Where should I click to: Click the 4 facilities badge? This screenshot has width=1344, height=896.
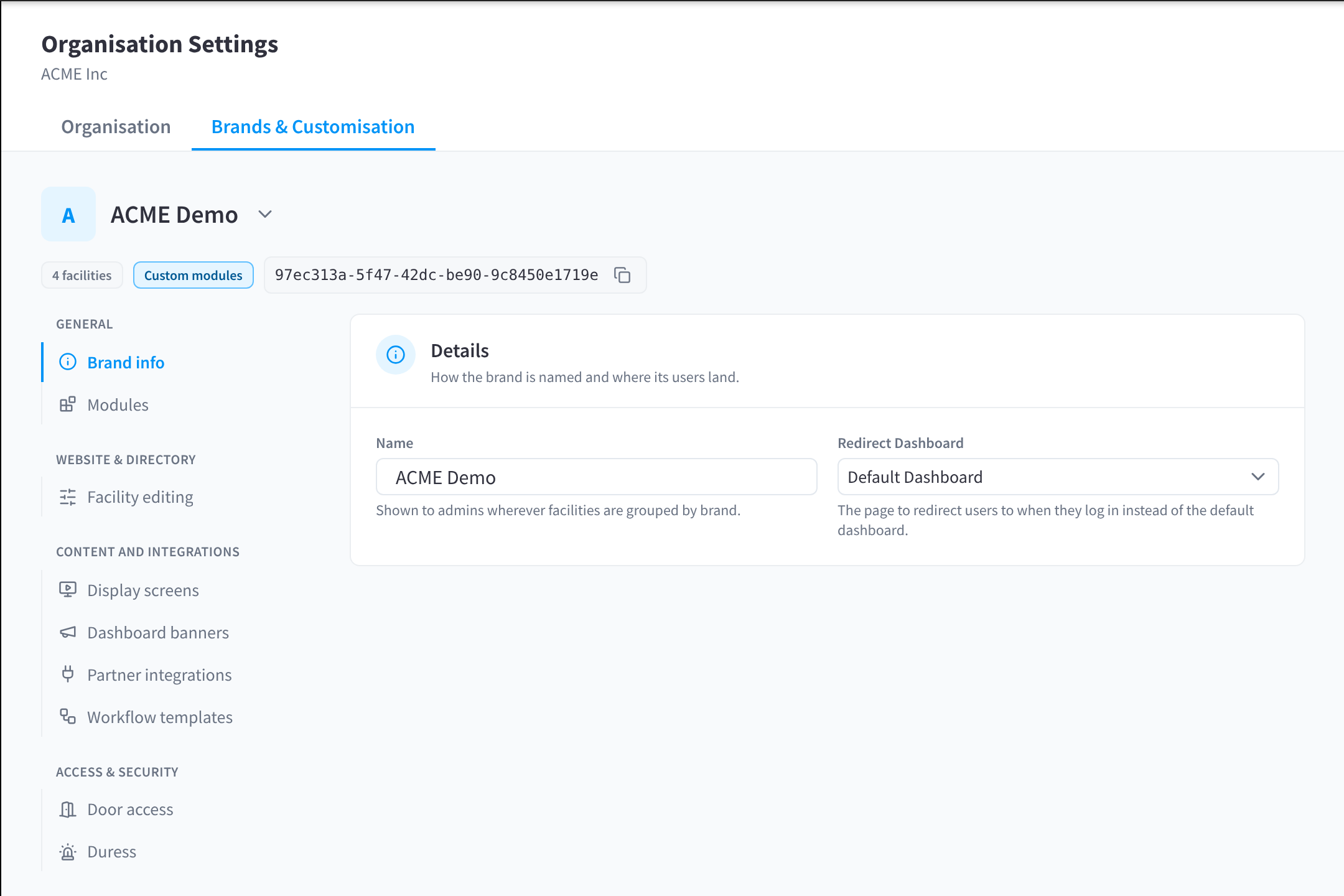[82, 275]
